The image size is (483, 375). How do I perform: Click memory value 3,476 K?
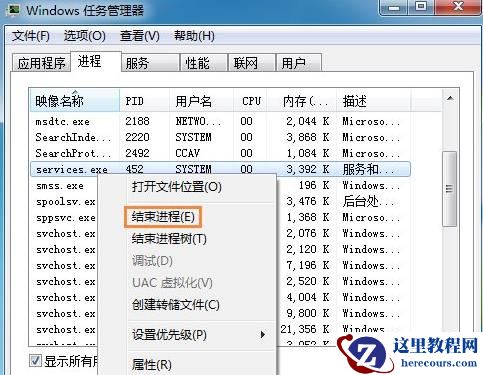308,201
